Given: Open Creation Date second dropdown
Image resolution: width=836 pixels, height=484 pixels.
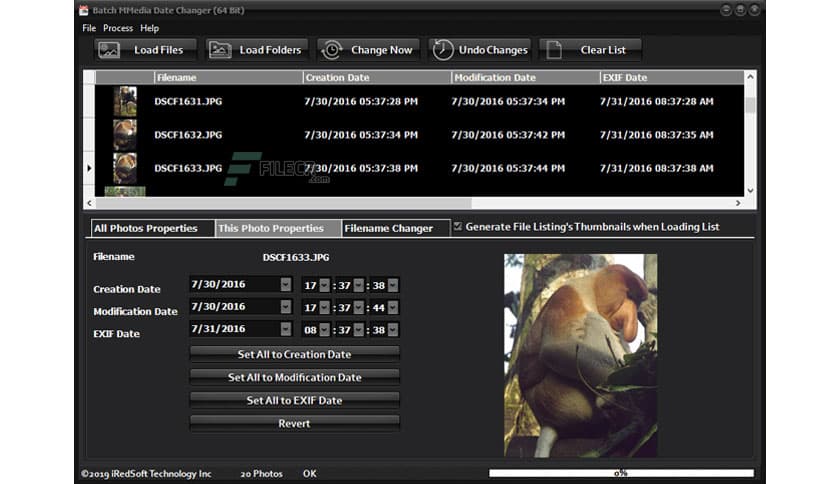Looking at the screenshot, I should click(393, 285).
